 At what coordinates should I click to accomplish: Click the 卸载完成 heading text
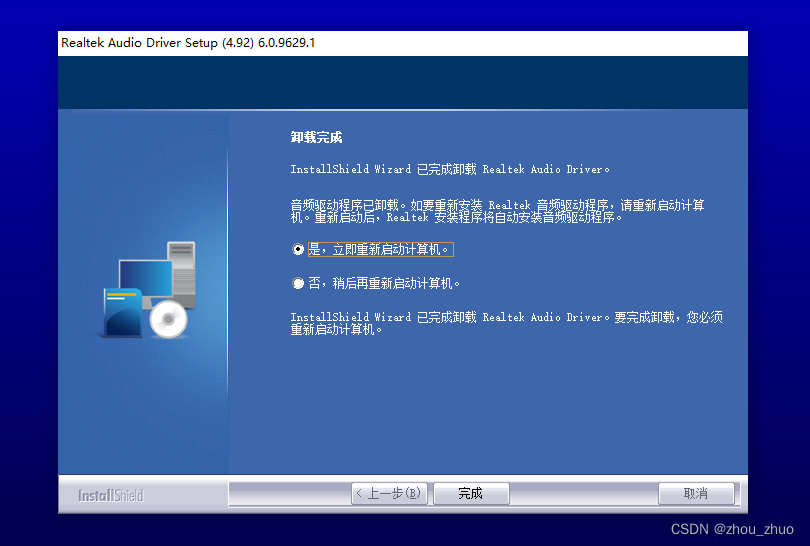click(x=316, y=137)
